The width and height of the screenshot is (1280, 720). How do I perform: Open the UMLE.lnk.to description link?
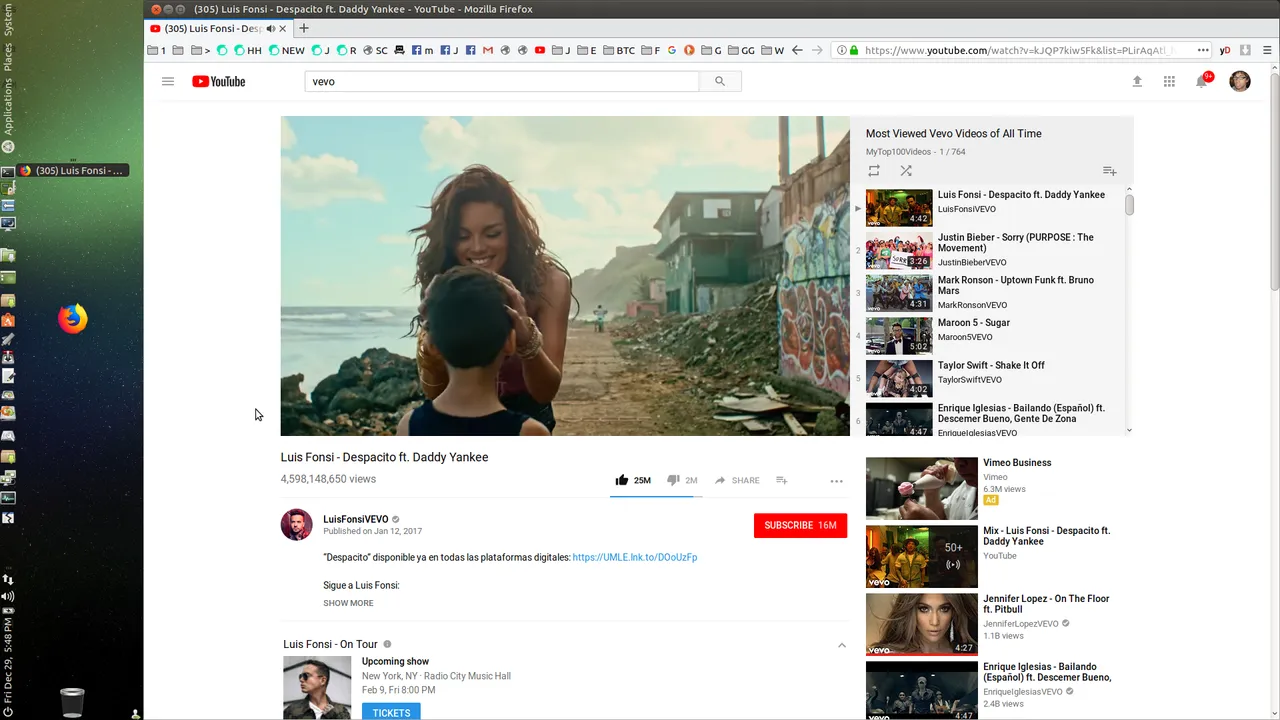pyautogui.click(x=634, y=557)
